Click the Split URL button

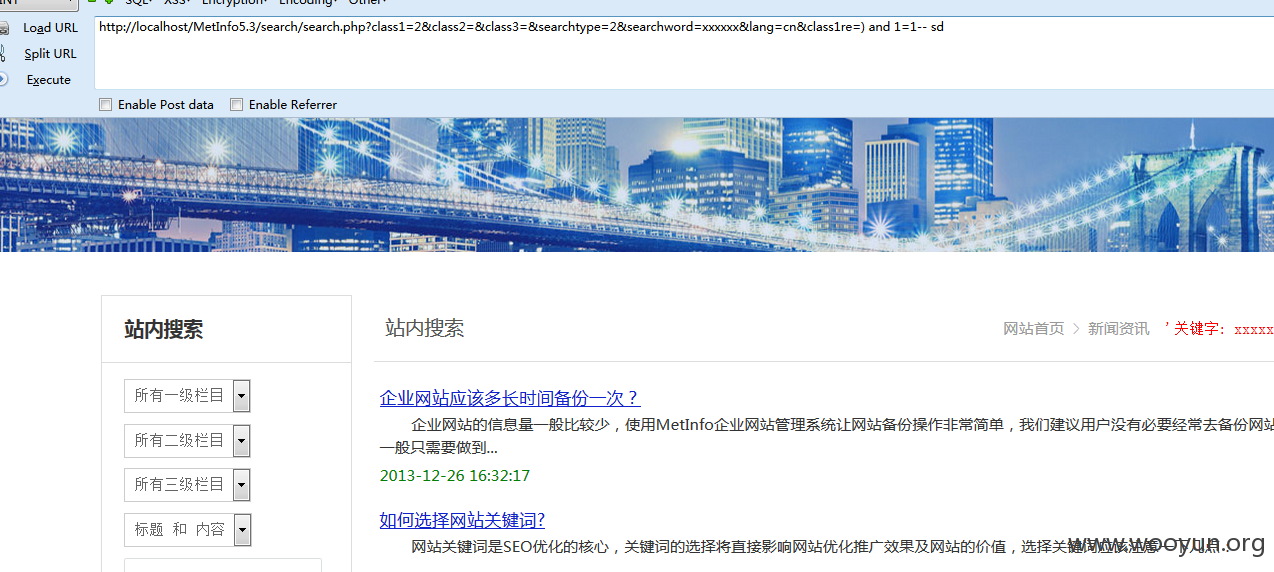coord(50,54)
